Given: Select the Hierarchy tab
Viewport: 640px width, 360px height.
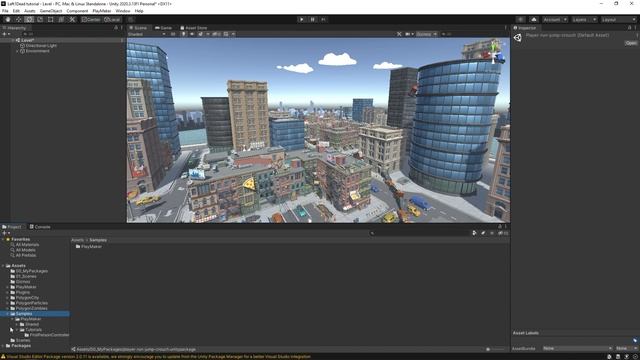Looking at the screenshot, I should (x=14, y=28).
